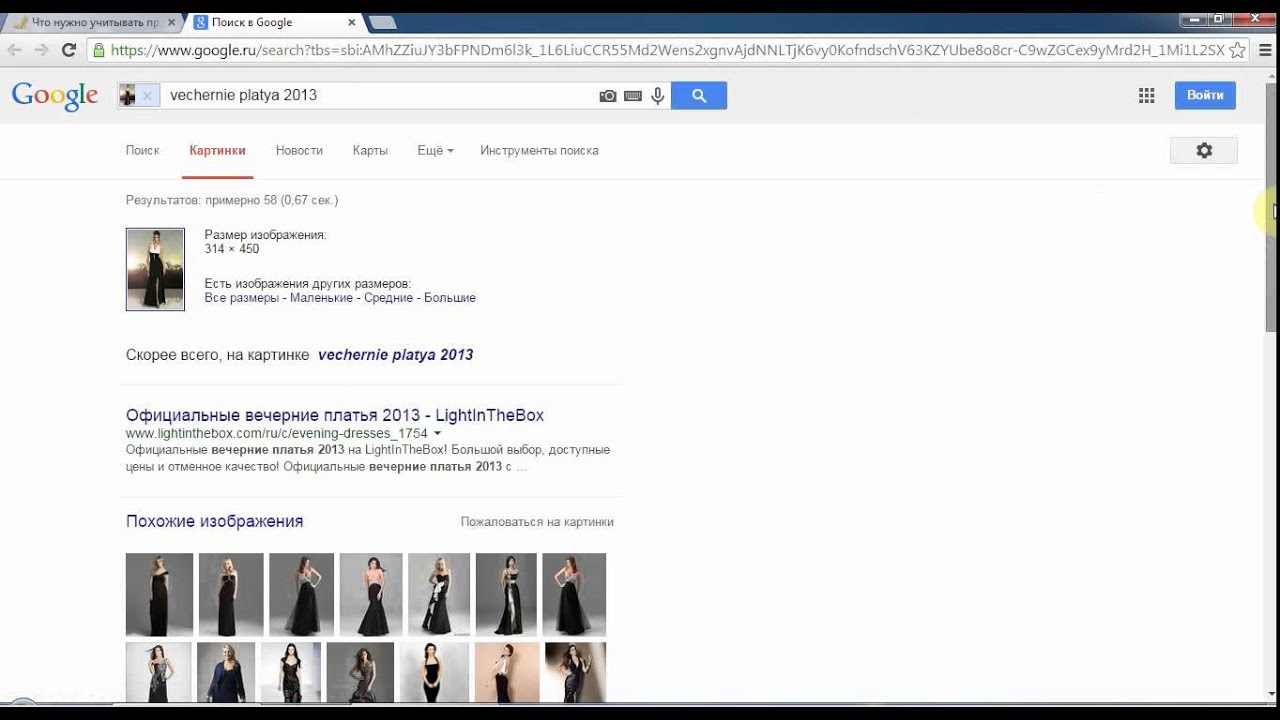Click 'Пожаловаться на картинки'

point(537,522)
